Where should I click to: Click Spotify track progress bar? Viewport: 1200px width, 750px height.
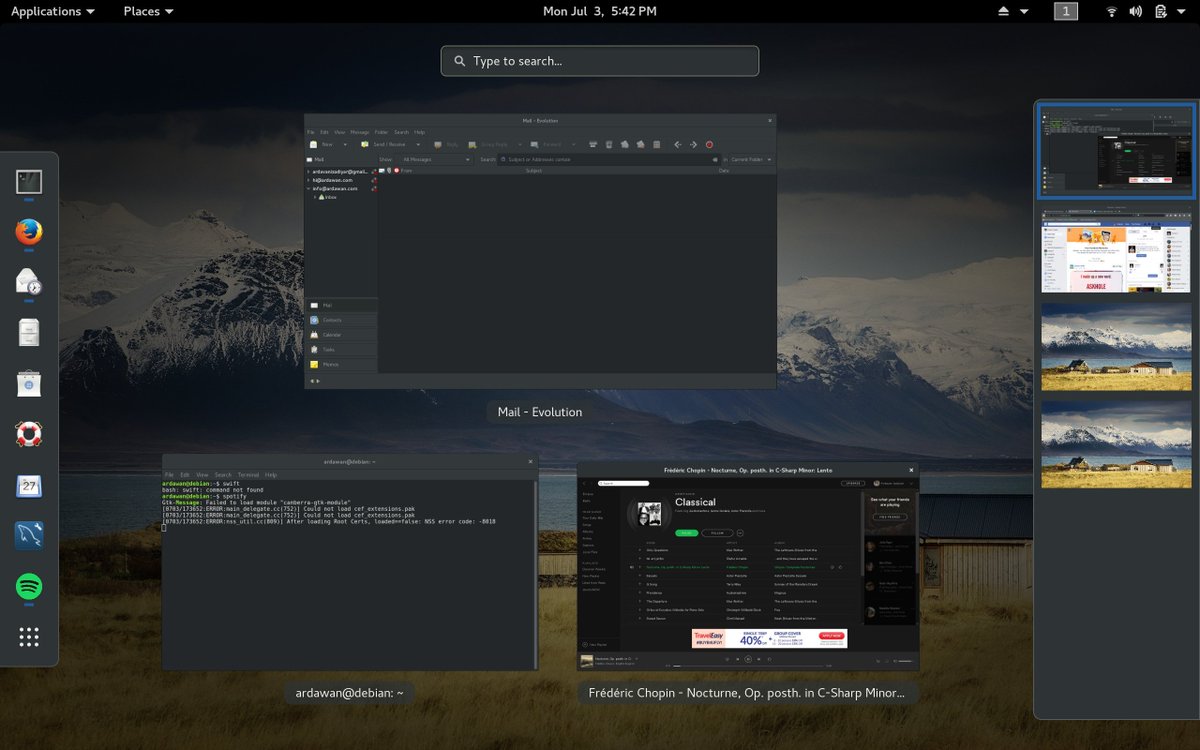(x=748, y=666)
